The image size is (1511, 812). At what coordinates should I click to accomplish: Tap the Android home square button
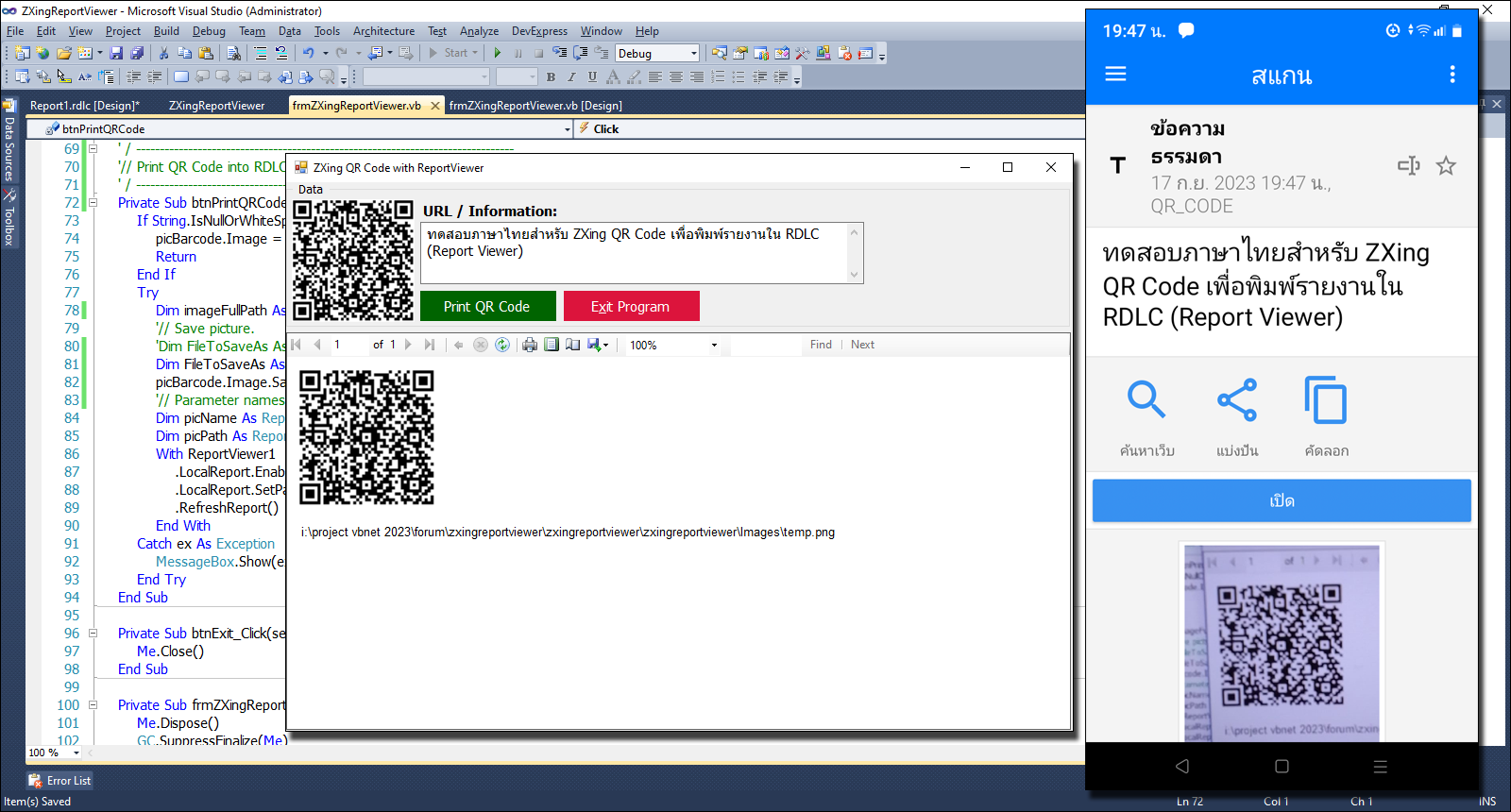1282,767
